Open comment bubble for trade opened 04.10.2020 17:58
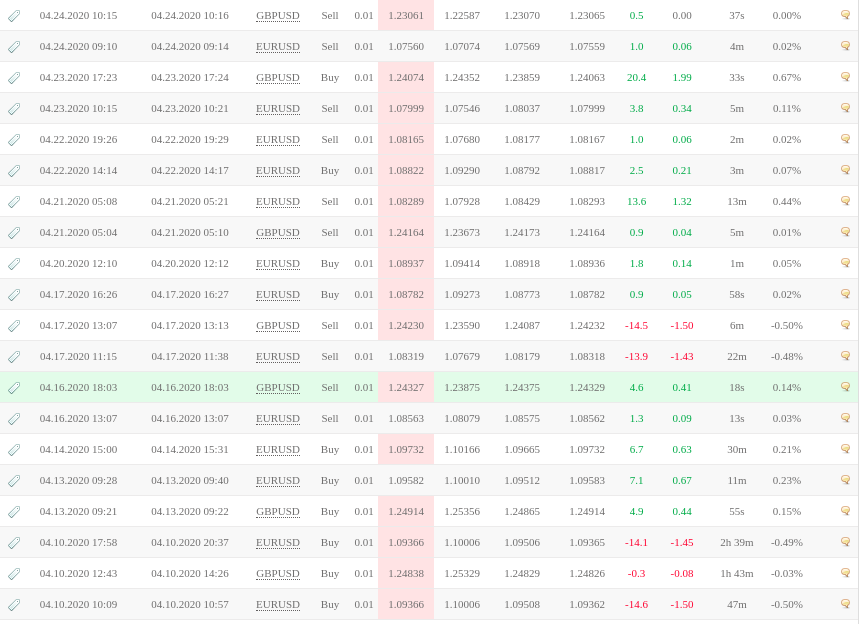859x624 pixels. coord(845,542)
